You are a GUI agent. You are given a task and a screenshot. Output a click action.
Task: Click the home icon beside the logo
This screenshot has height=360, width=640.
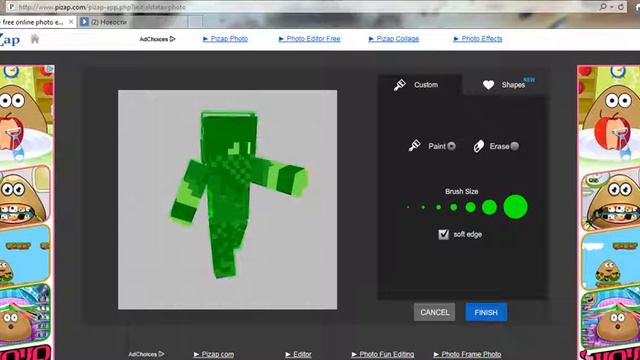[35, 39]
